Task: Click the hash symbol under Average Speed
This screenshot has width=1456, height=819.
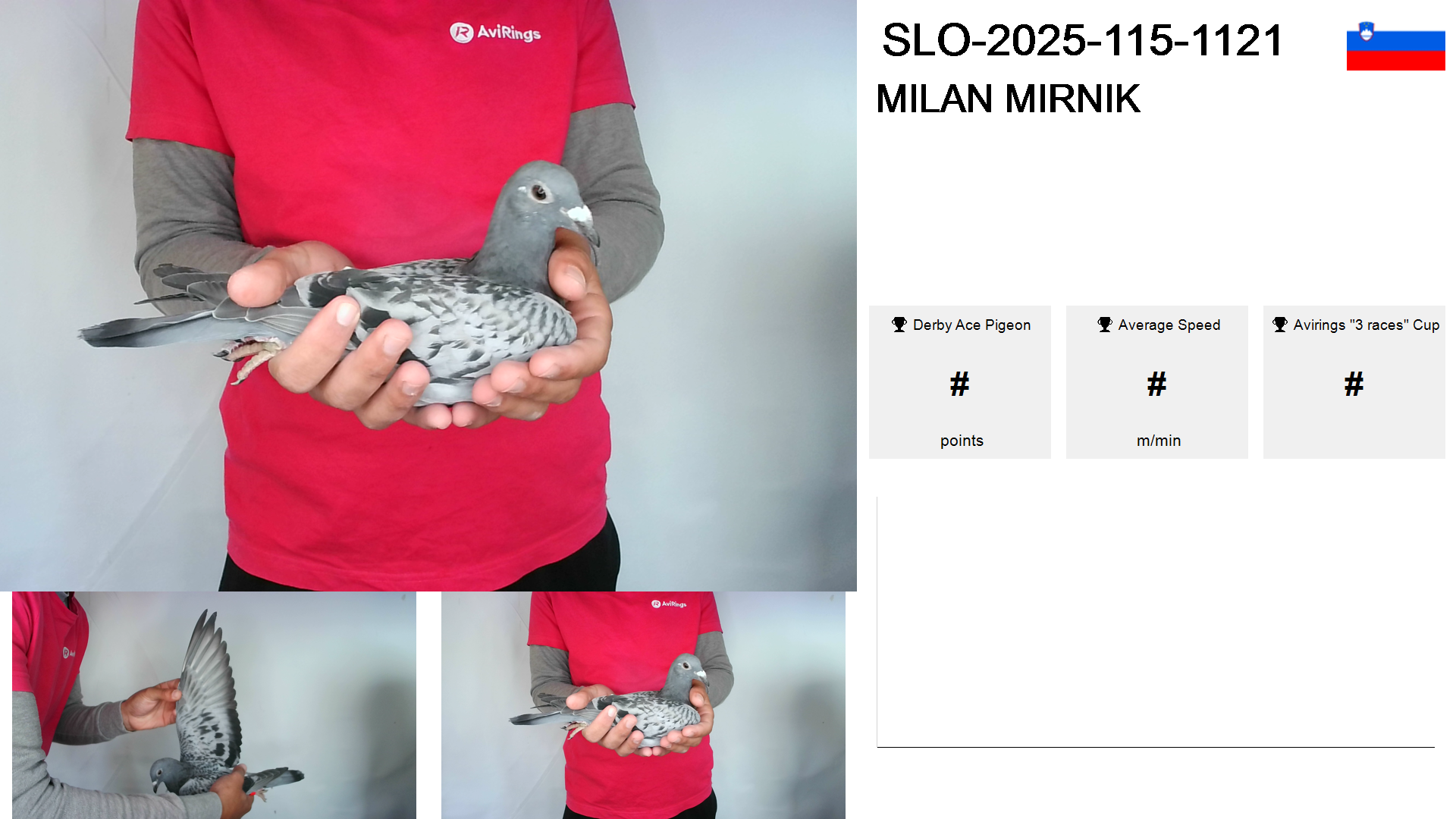Action: (1156, 384)
